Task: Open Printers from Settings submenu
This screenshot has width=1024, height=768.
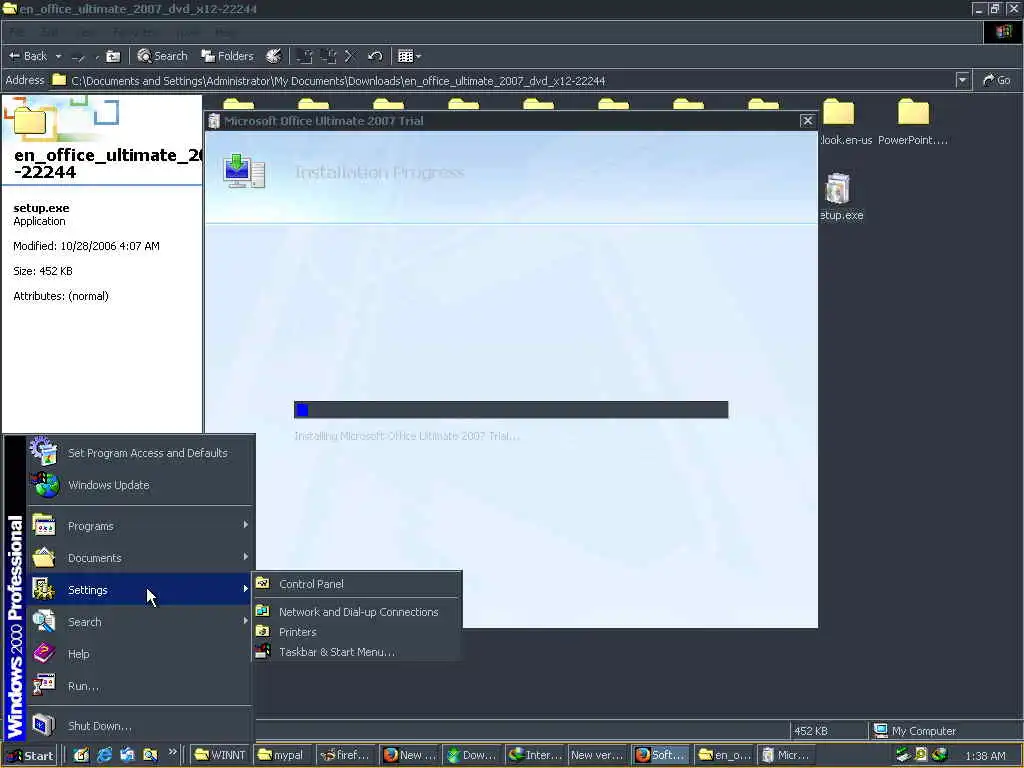Action: pyautogui.click(x=357, y=632)
